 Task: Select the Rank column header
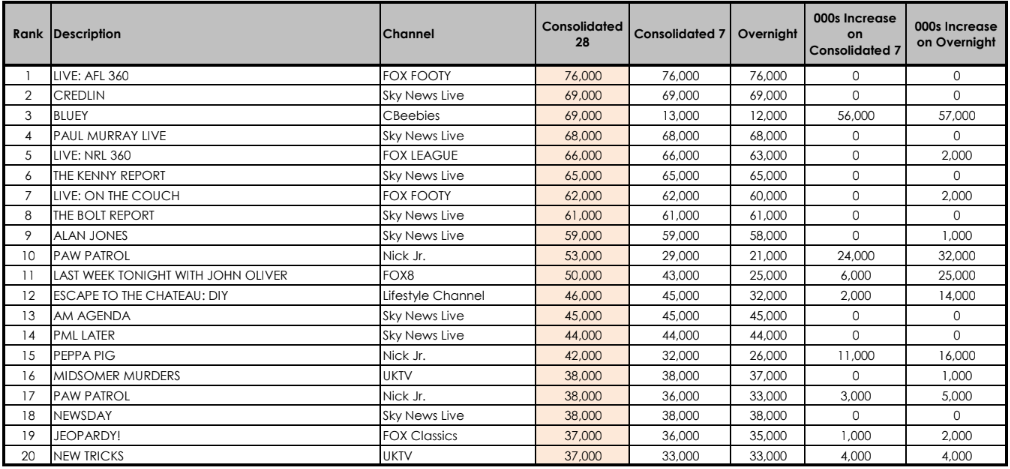(28, 34)
